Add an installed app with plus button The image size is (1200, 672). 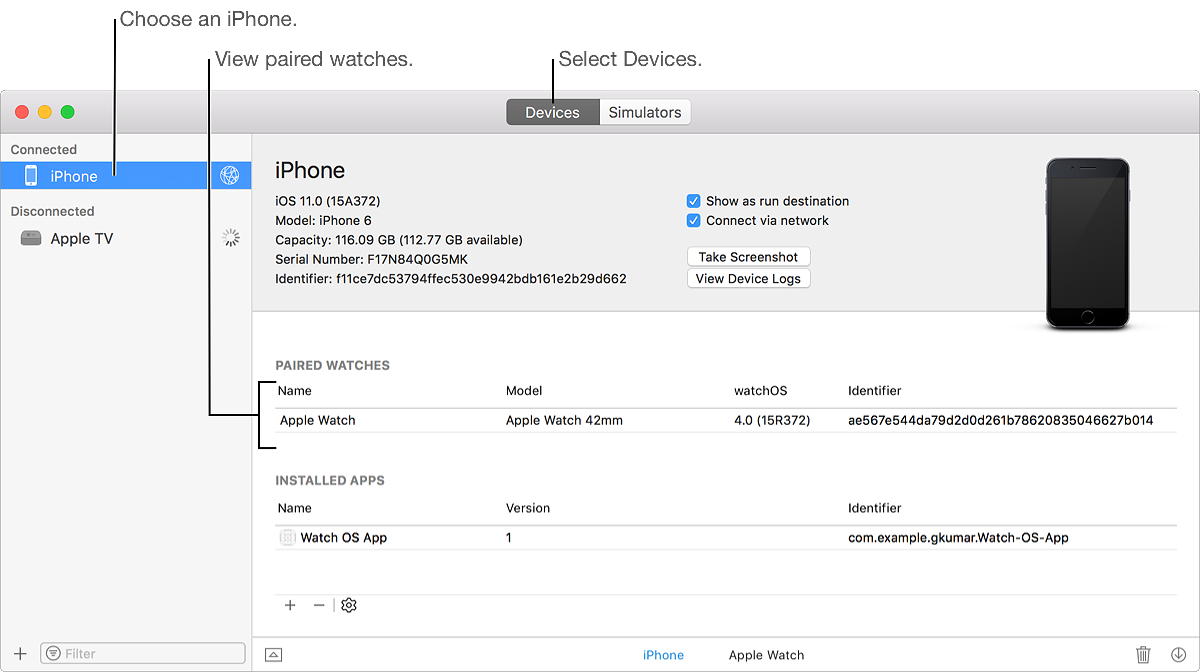coord(290,605)
